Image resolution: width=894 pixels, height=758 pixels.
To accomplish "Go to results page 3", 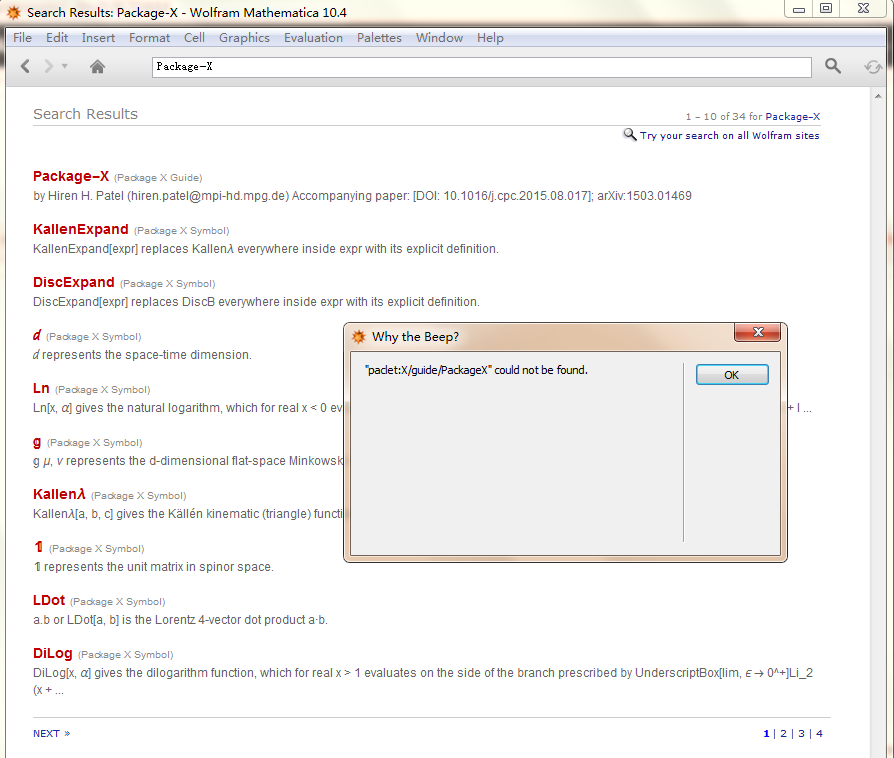I will click(x=801, y=733).
